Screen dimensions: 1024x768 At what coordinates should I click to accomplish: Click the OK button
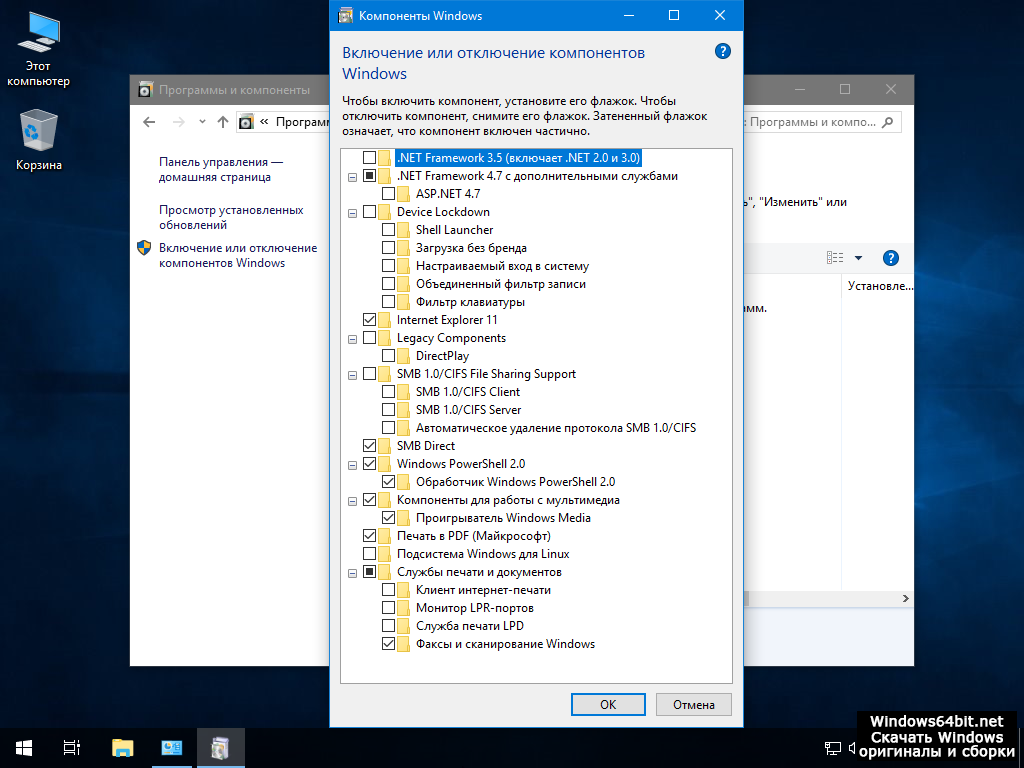click(x=608, y=704)
